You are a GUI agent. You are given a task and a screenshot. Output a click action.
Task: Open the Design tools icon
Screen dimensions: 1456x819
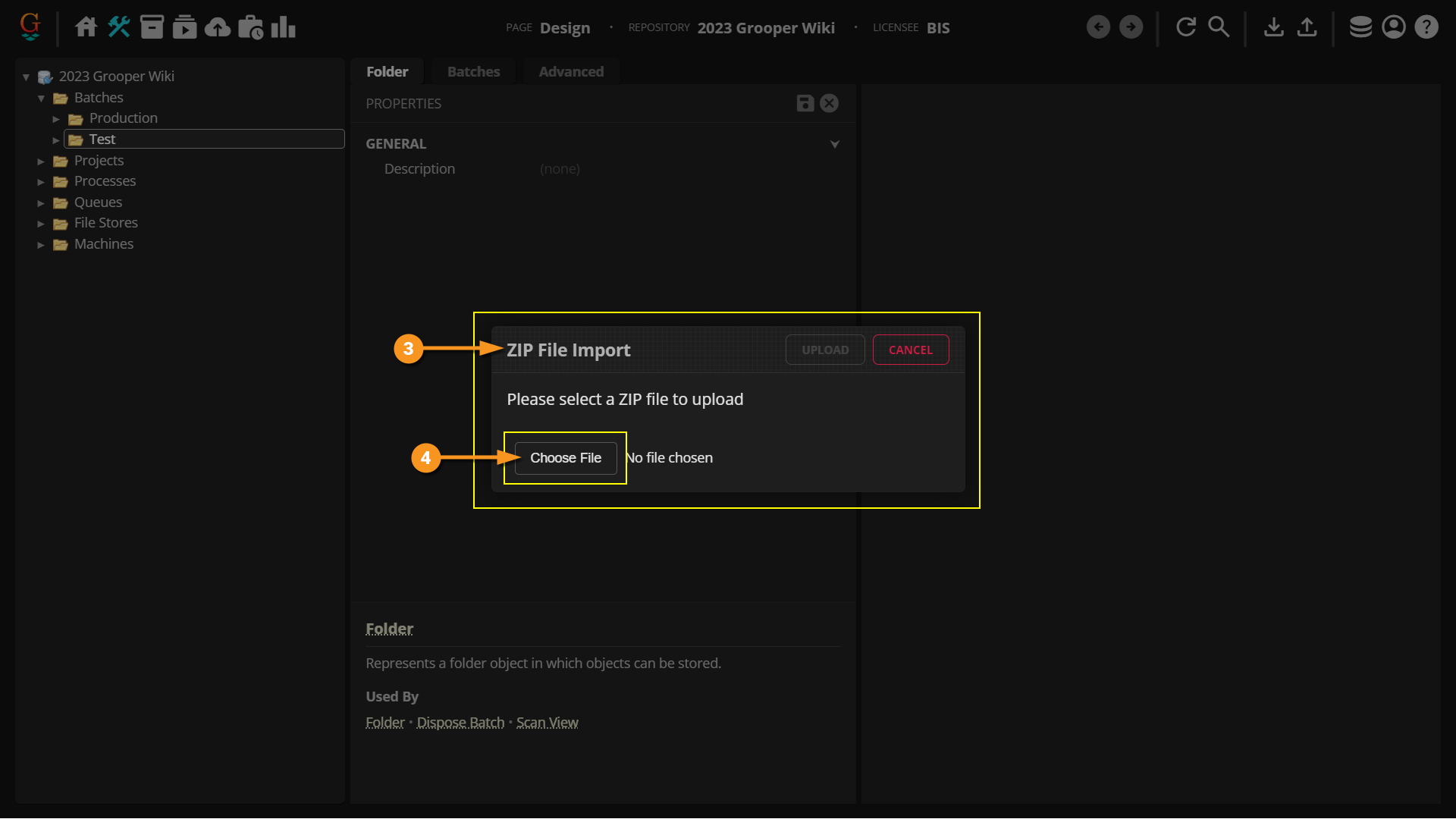pos(119,27)
